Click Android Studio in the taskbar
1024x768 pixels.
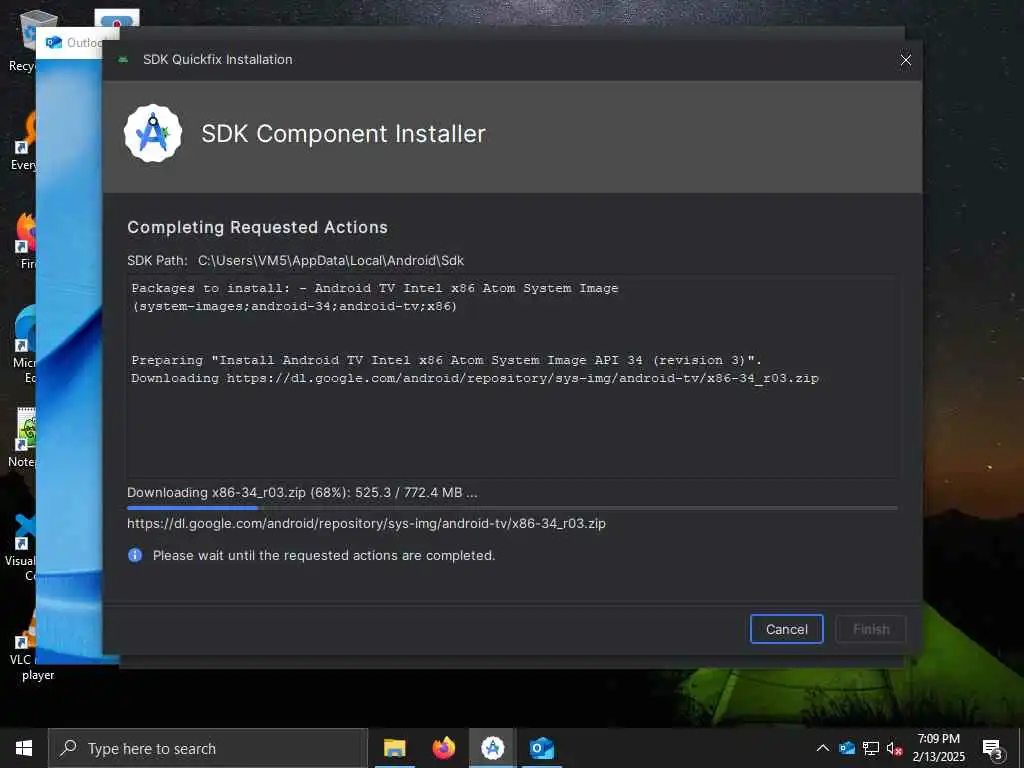pos(492,748)
